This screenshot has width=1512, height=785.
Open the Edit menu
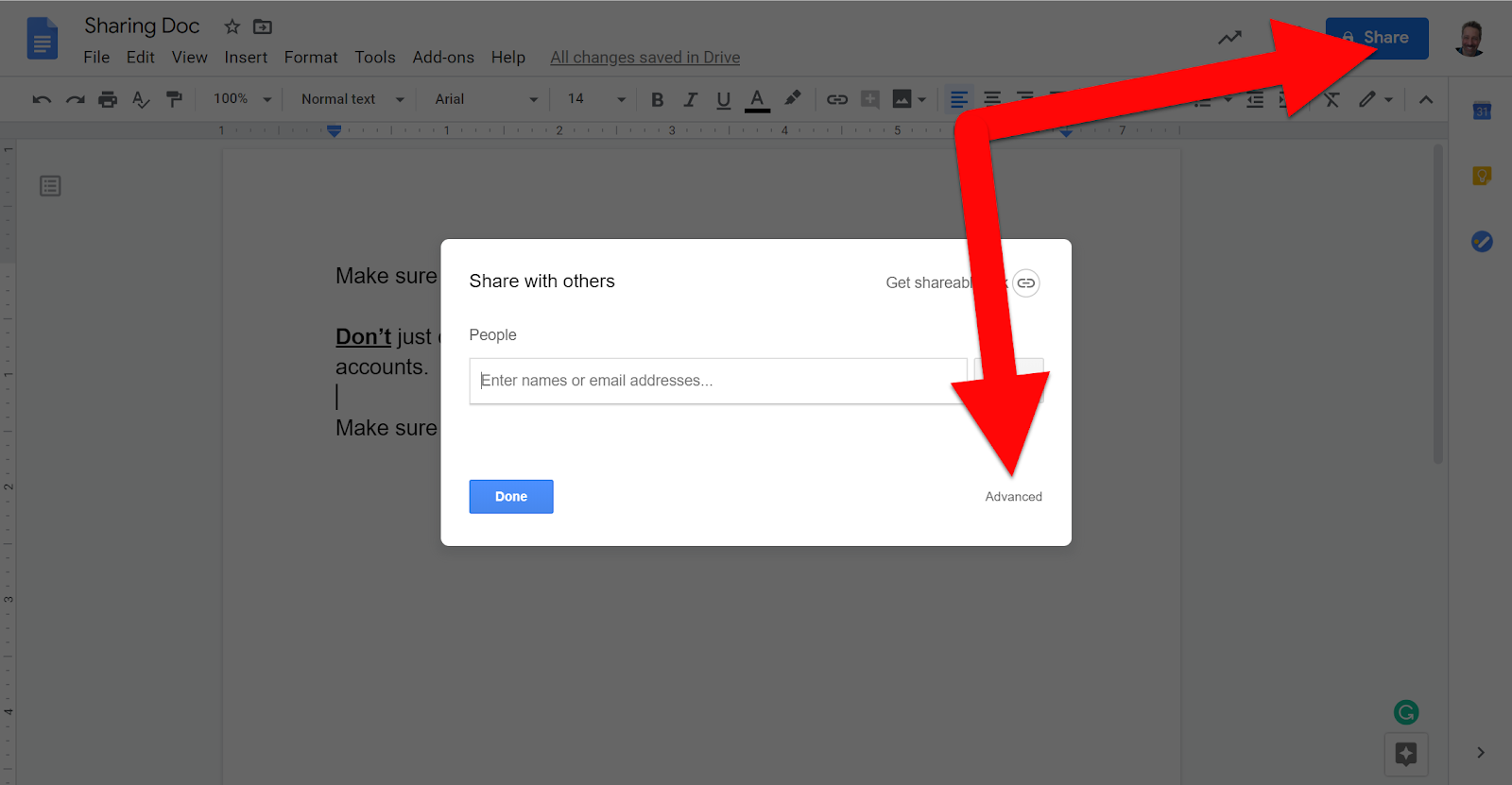[140, 58]
